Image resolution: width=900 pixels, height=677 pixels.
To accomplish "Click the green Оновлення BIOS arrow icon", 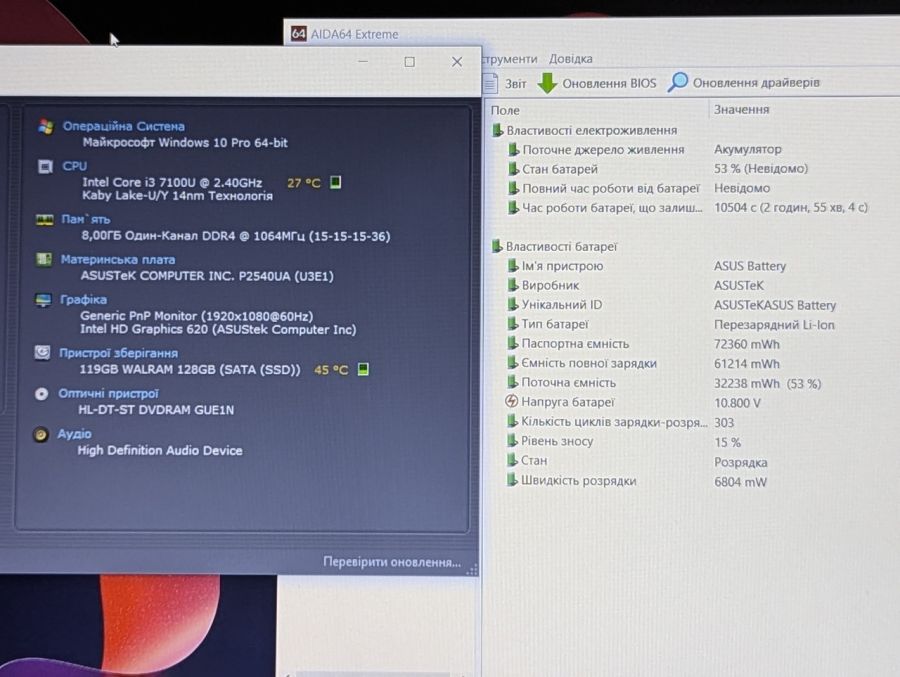I will pyautogui.click(x=547, y=83).
